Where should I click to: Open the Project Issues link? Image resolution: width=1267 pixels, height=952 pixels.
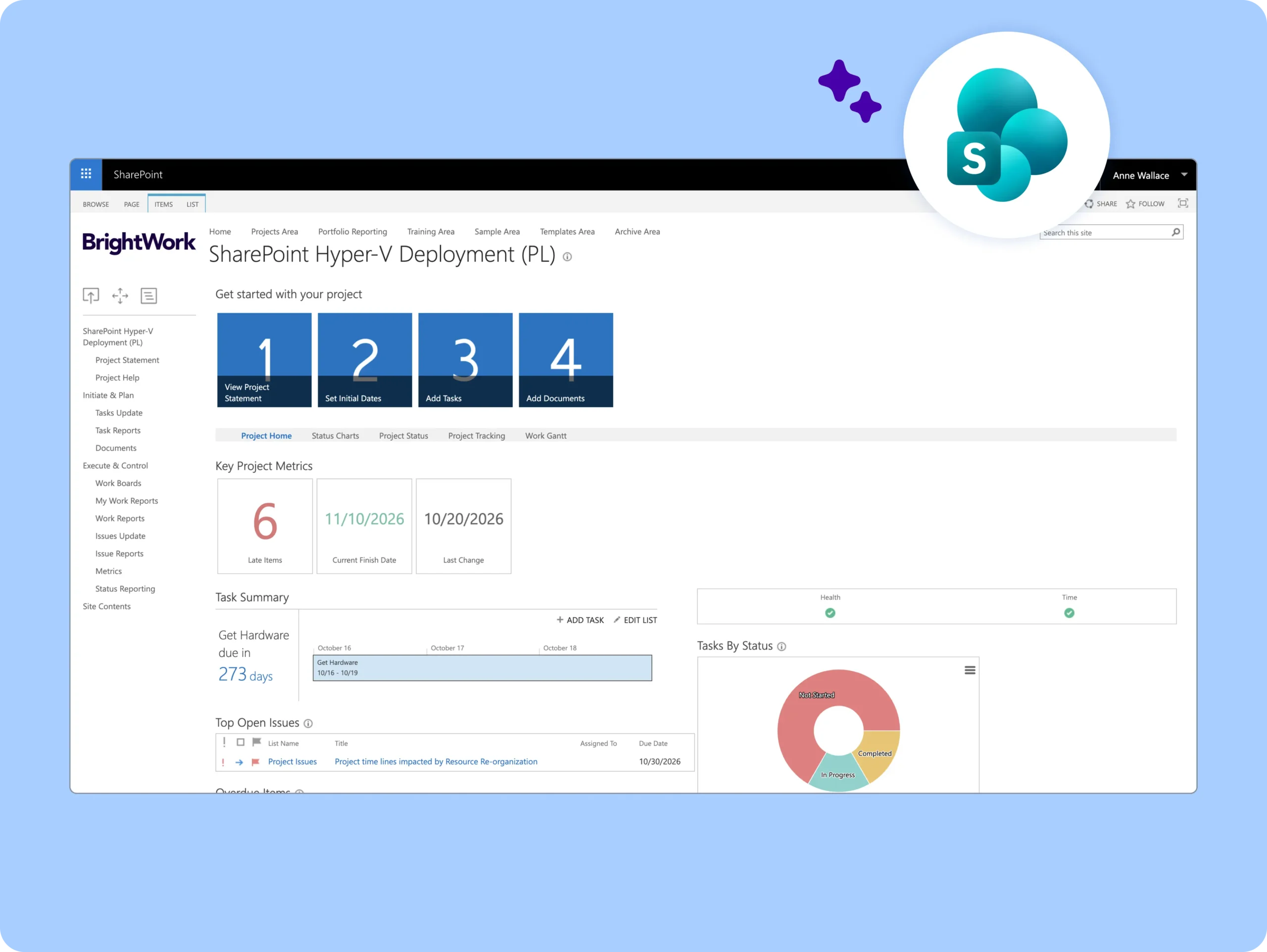click(292, 762)
